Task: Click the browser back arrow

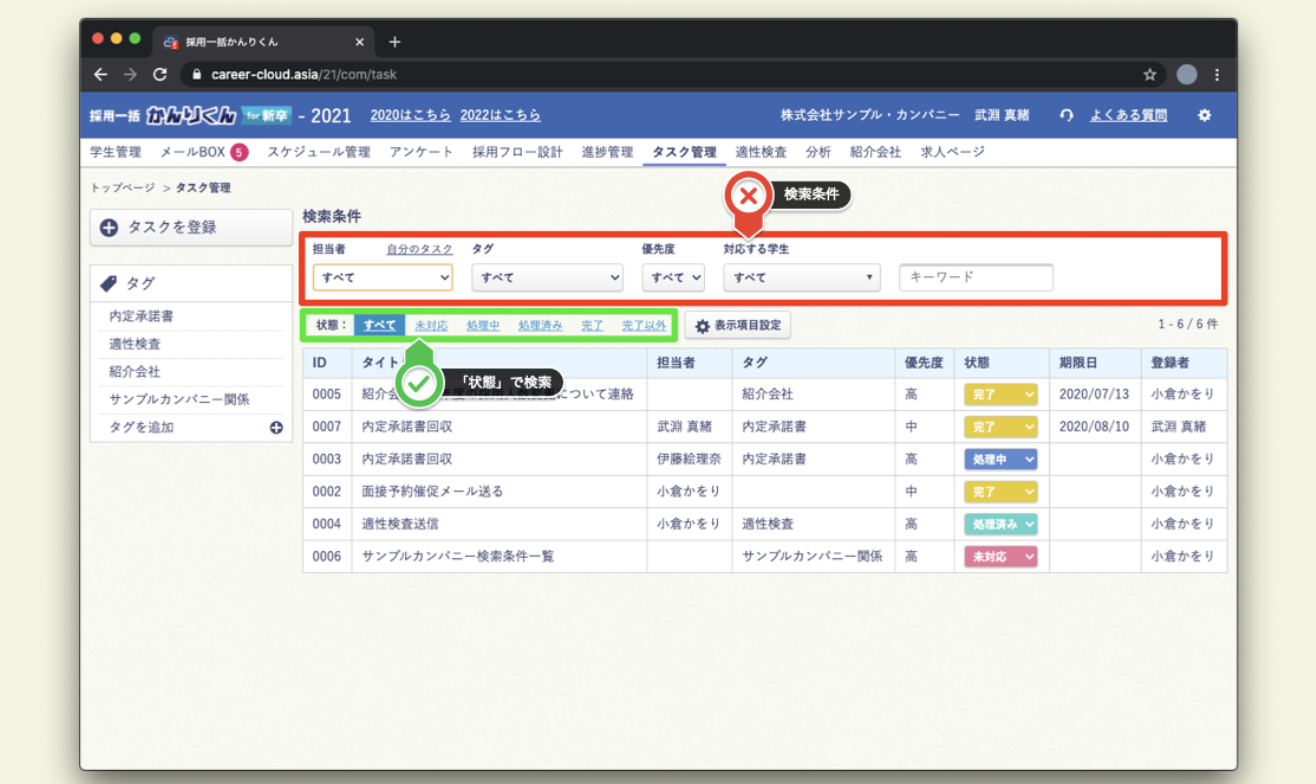Action: pos(100,75)
